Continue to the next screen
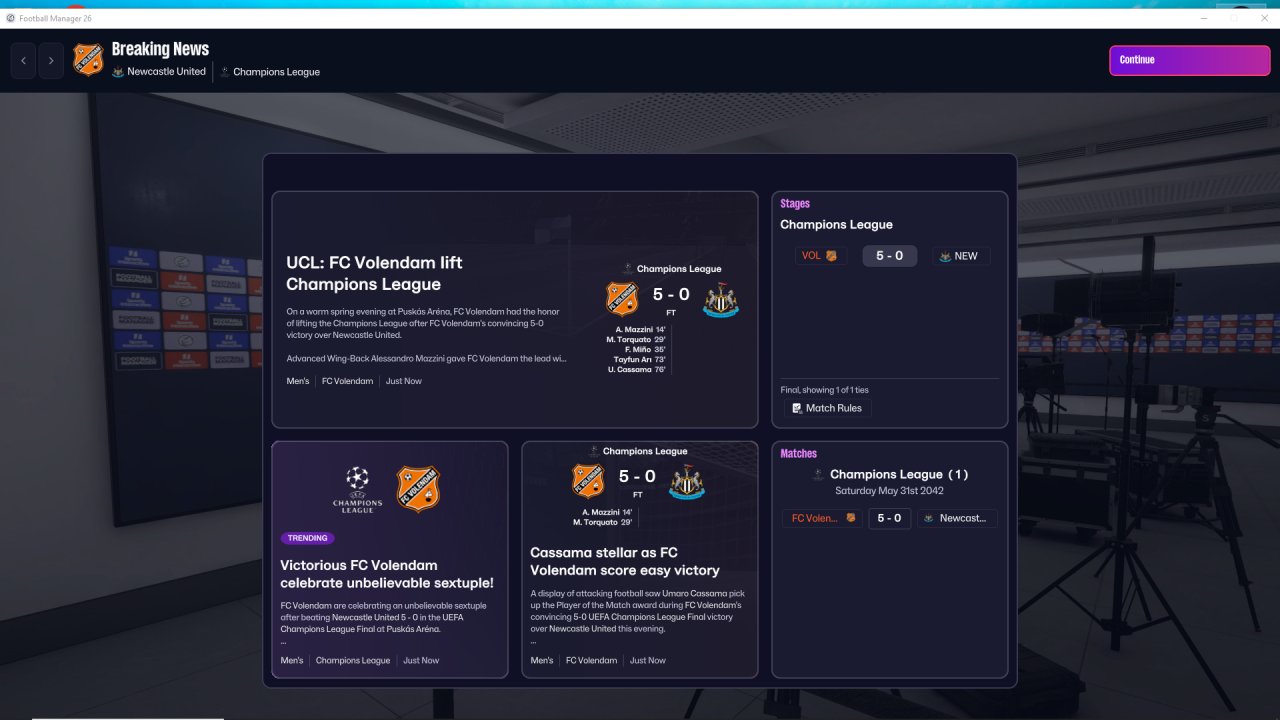The image size is (1280, 720). point(1189,60)
